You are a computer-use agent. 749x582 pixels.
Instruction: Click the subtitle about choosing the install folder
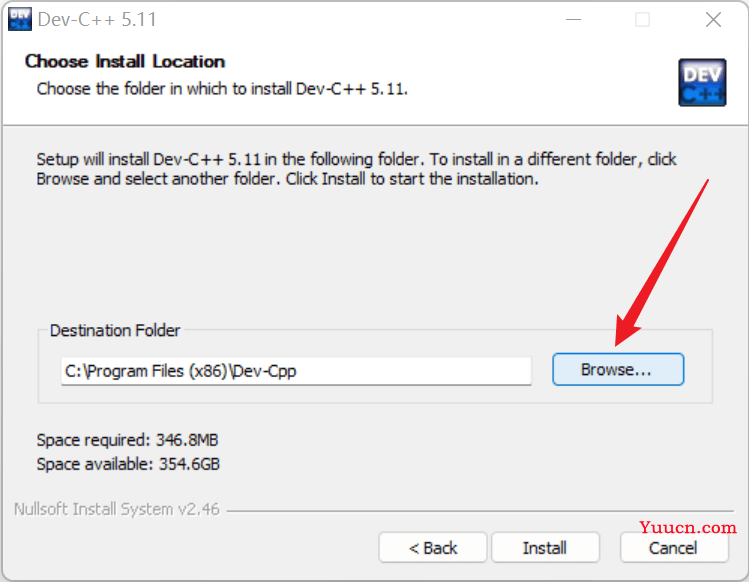point(222,89)
